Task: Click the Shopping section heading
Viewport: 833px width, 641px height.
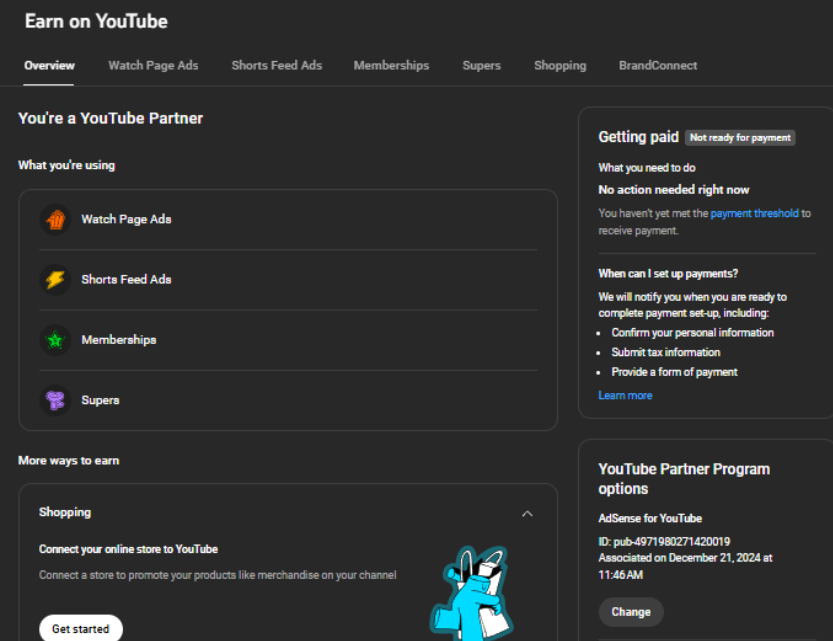Action: pyautogui.click(x=65, y=512)
